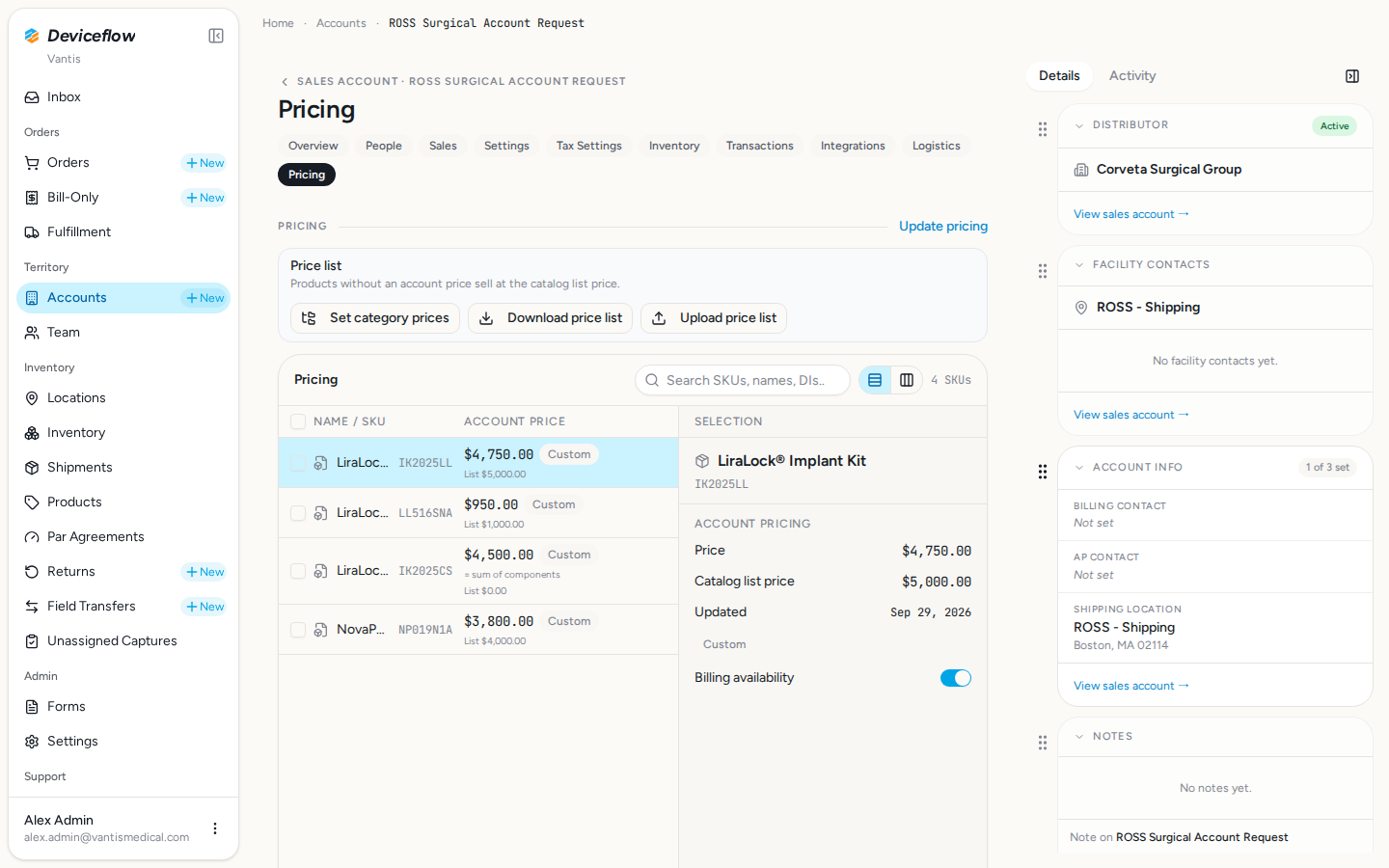Check the IK2025LL row checkbox
The height and width of the screenshot is (868, 1389).
[298, 463]
